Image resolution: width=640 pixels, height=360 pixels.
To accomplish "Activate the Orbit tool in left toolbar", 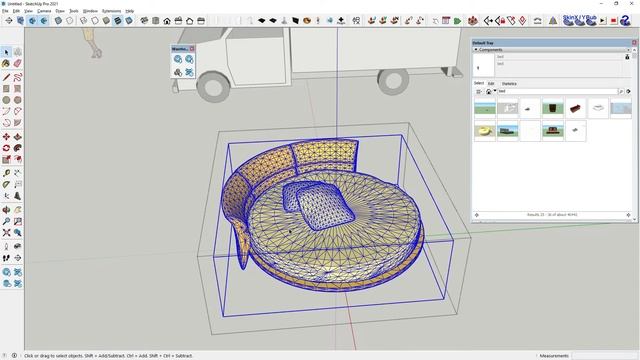I will pos(6,210).
